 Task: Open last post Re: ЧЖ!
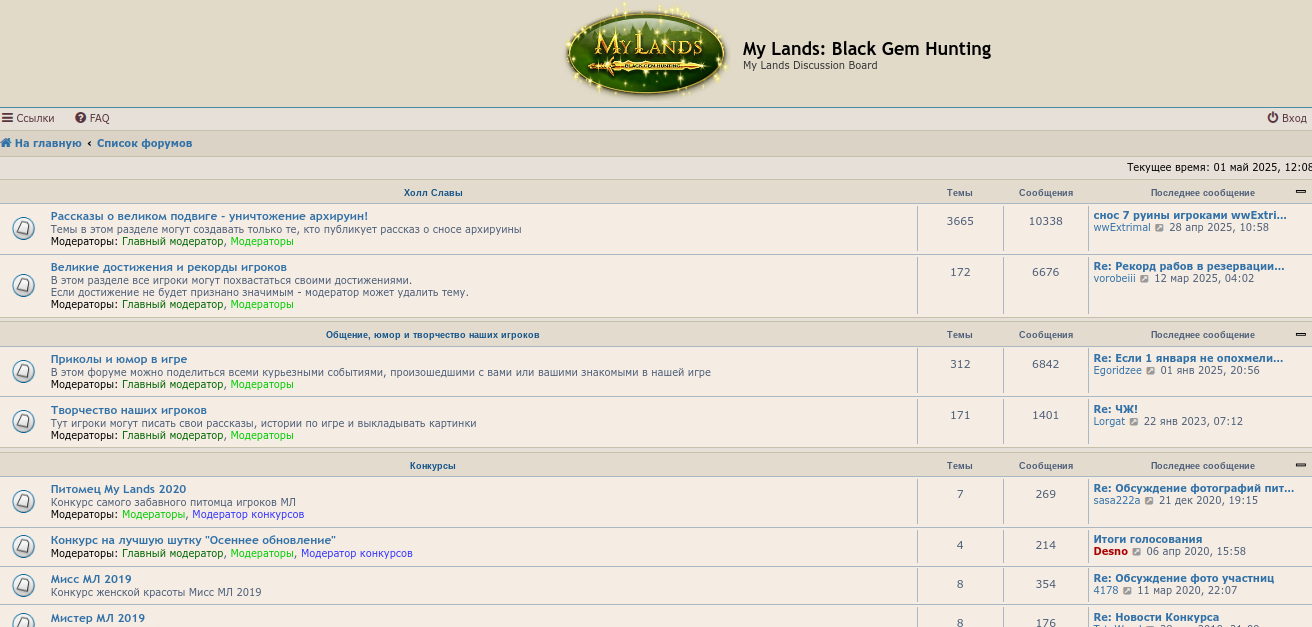1116,409
